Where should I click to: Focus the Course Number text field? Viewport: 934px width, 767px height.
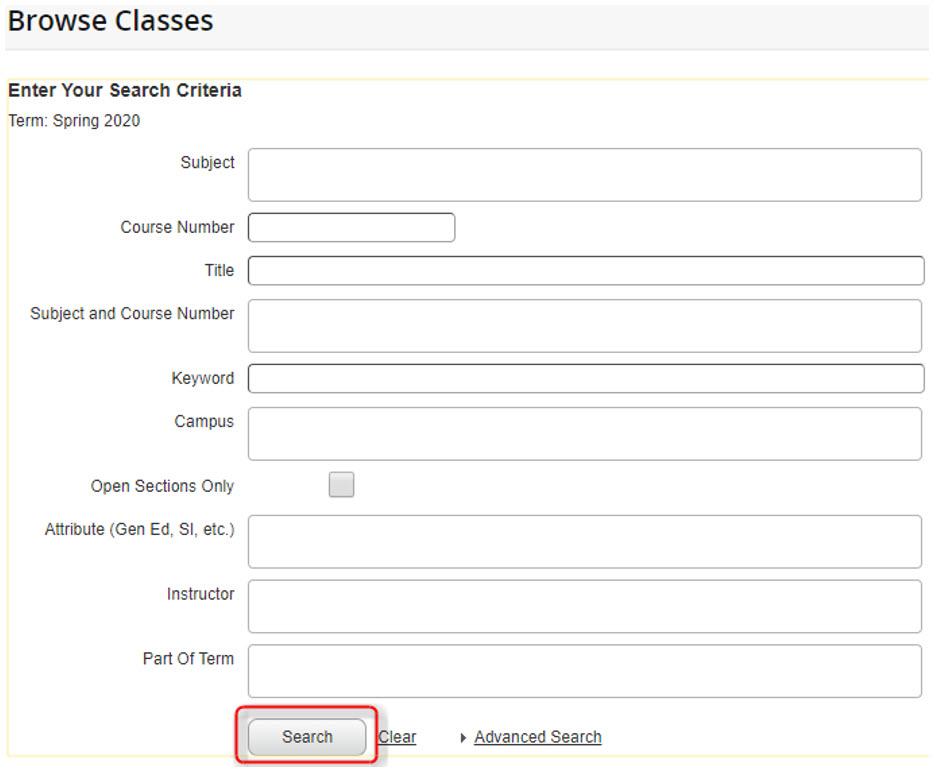351,228
